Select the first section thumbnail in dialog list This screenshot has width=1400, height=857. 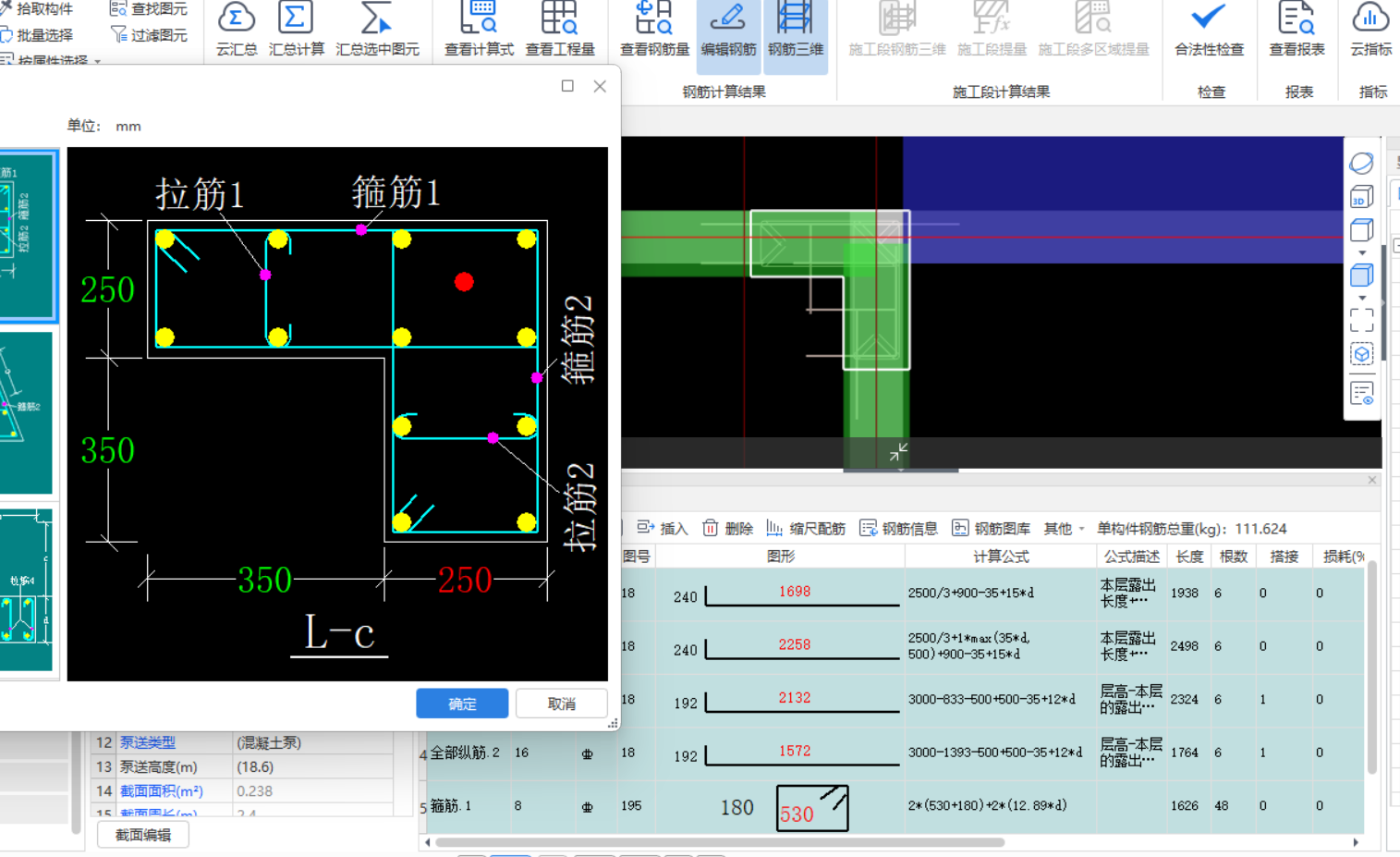coord(28,236)
